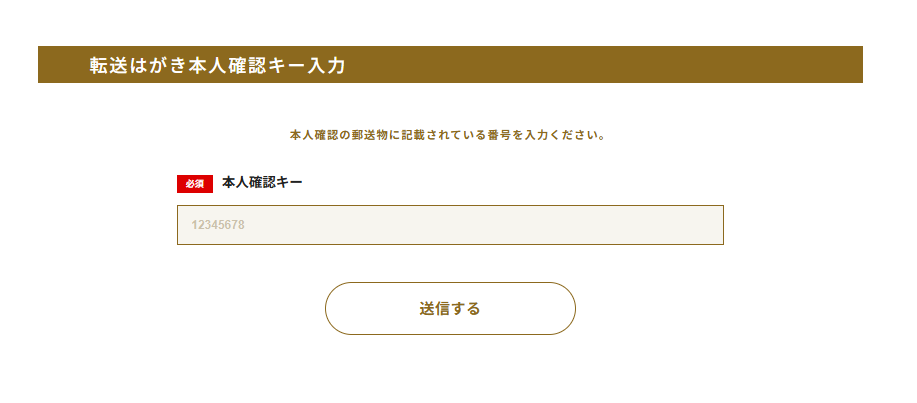Click the brown header banner

coord(600,65)
